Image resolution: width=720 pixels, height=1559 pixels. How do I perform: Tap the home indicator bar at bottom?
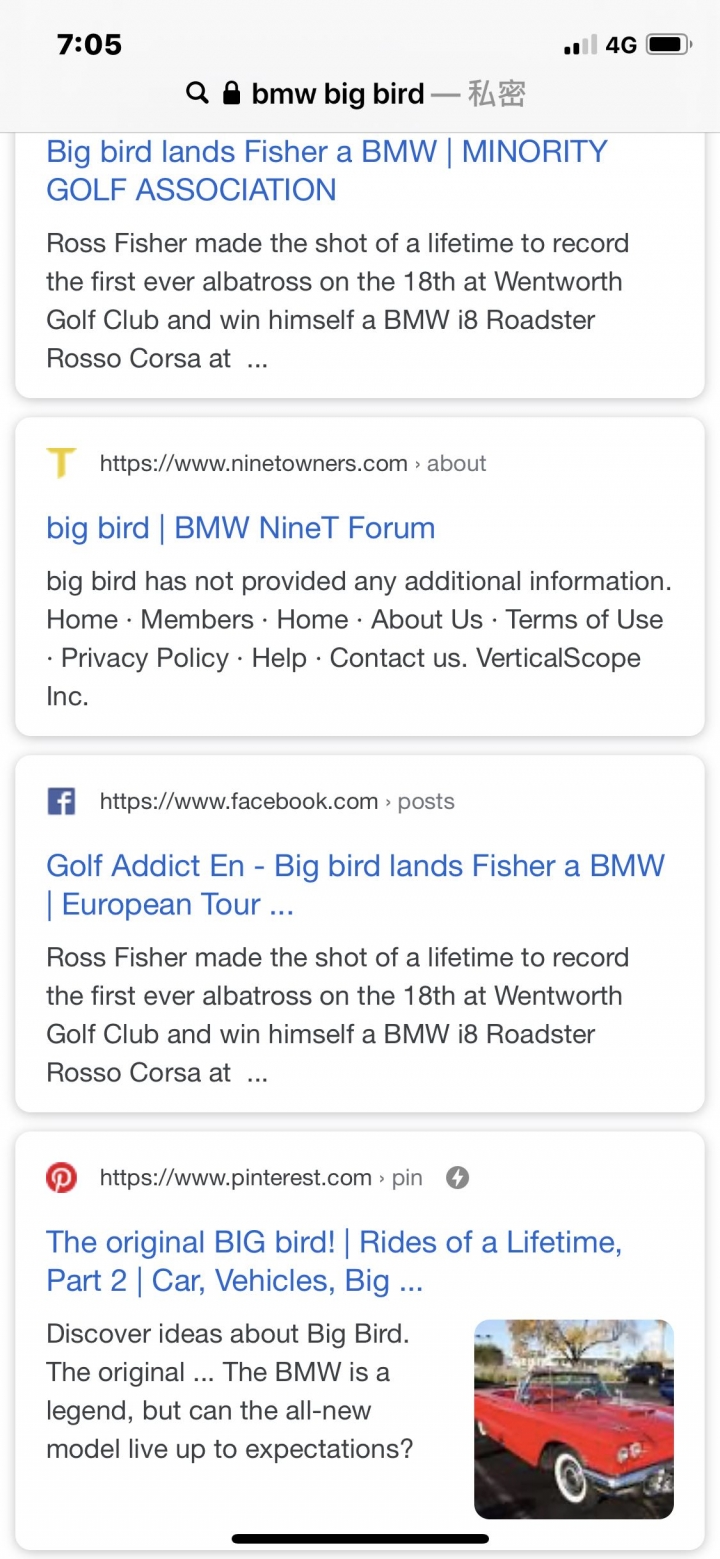point(360,1538)
